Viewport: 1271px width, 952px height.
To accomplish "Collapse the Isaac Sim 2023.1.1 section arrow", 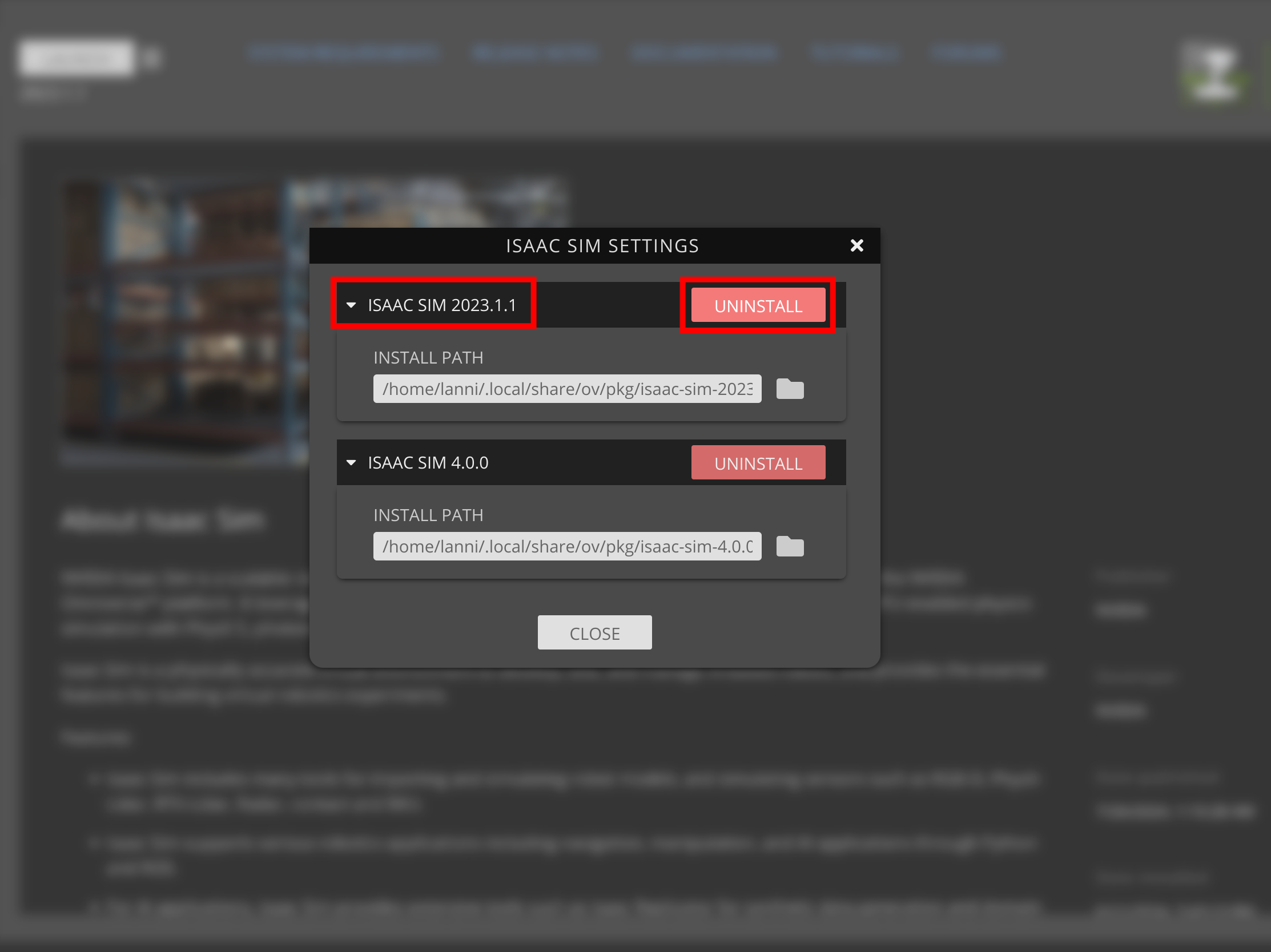I will (351, 305).
